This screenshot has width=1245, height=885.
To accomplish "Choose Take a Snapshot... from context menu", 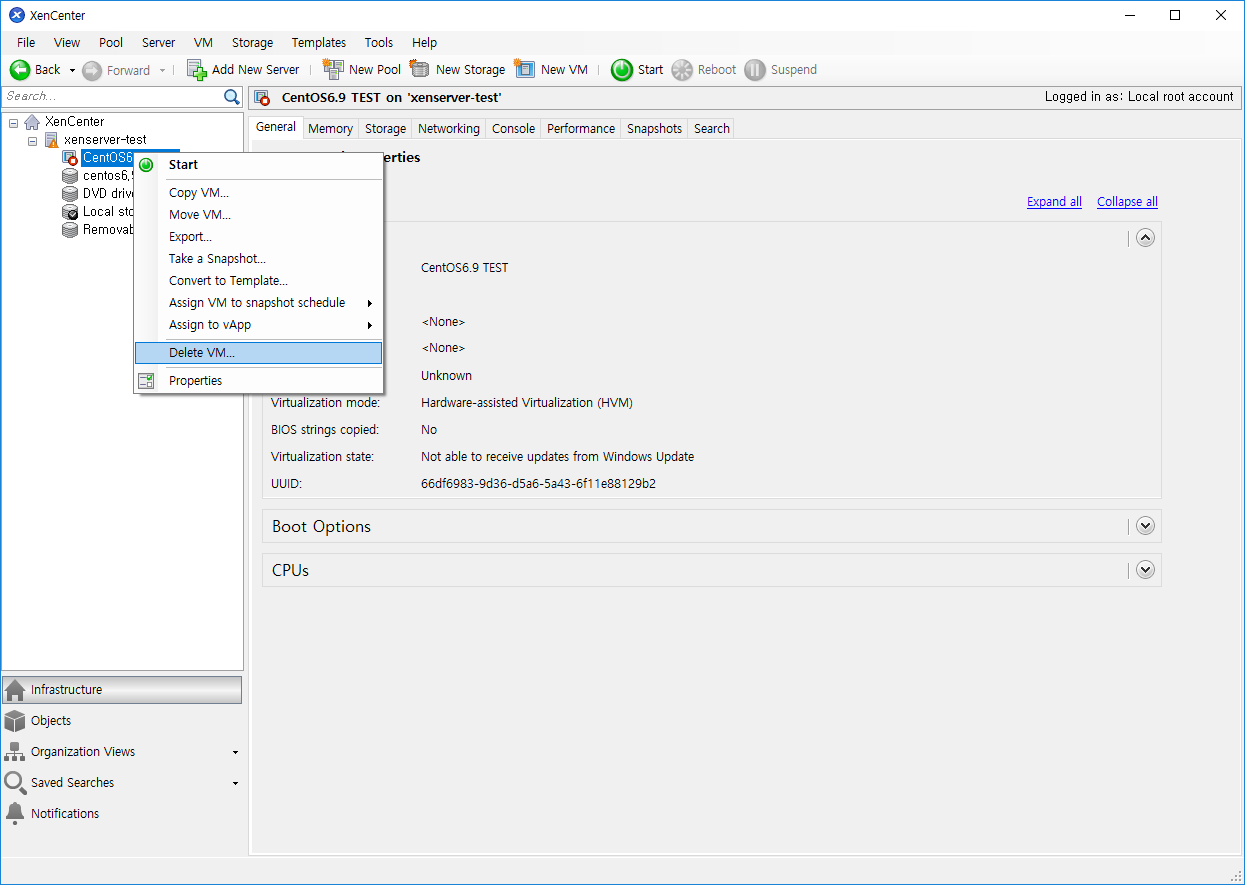I will click(x=259, y=259).
